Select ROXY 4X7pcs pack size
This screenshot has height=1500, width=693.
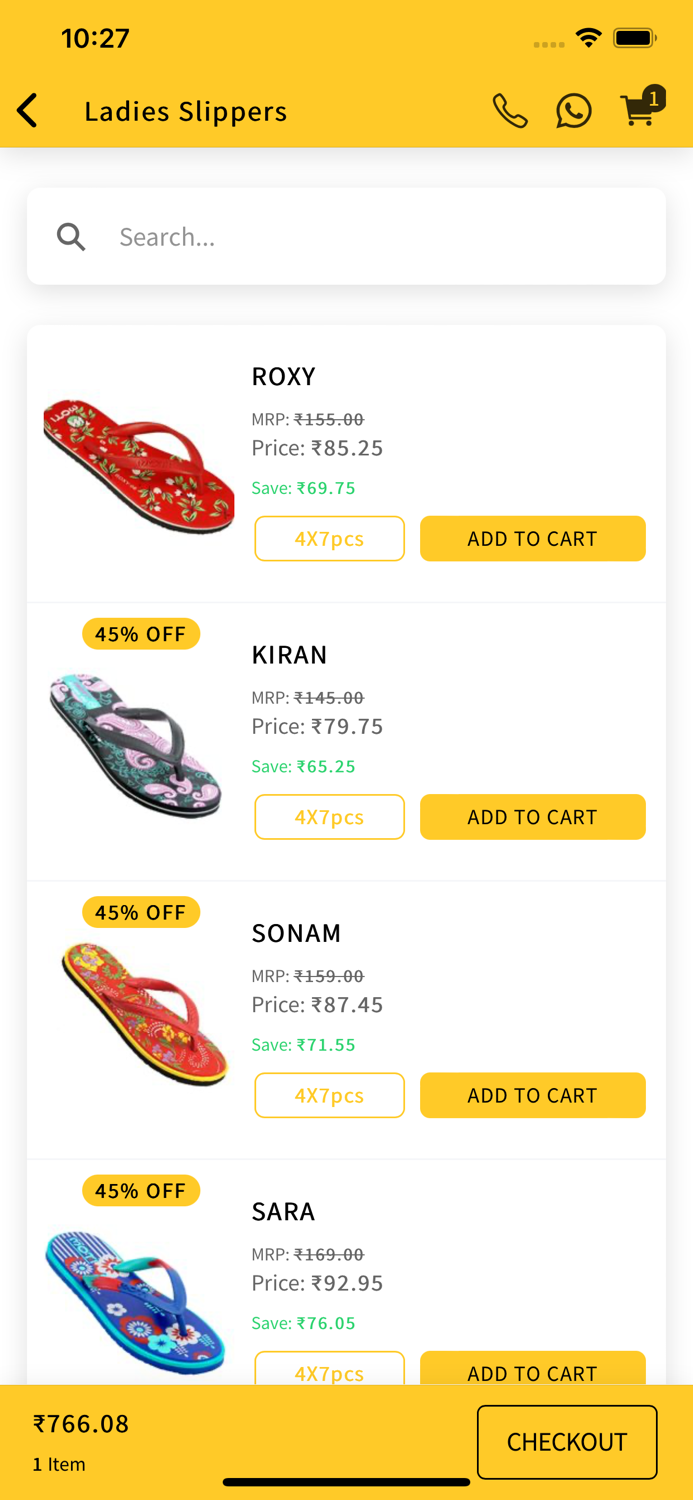tap(329, 539)
